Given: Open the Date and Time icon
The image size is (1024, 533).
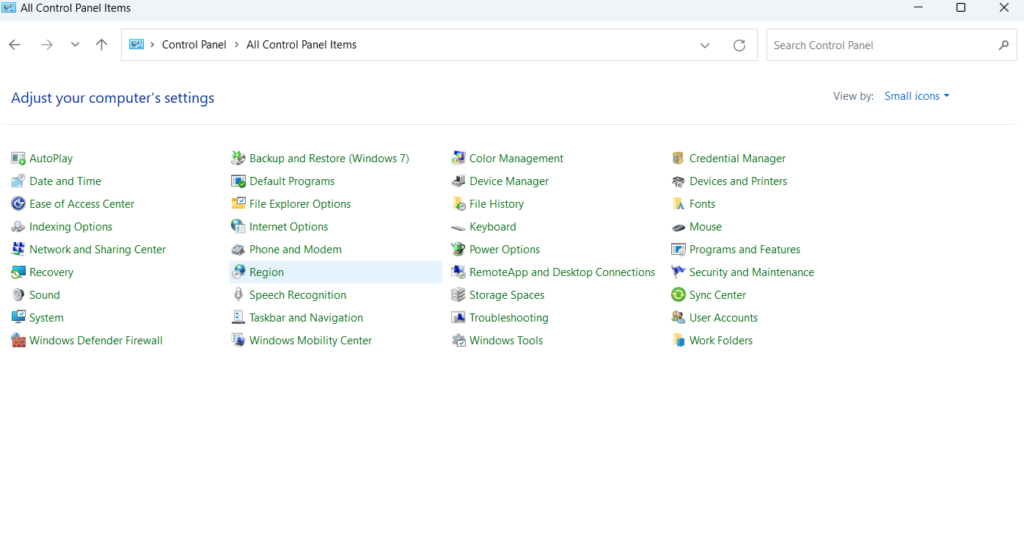Looking at the screenshot, I should 18,182.
